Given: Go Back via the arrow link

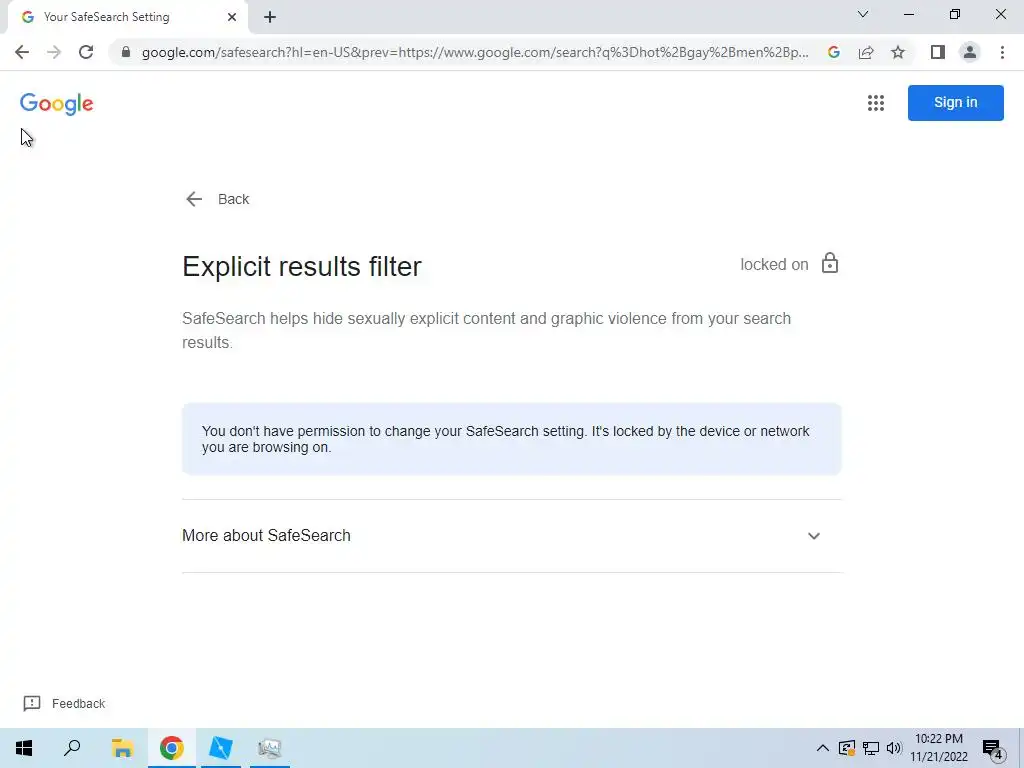Looking at the screenshot, I should click(x=217, y=199).
